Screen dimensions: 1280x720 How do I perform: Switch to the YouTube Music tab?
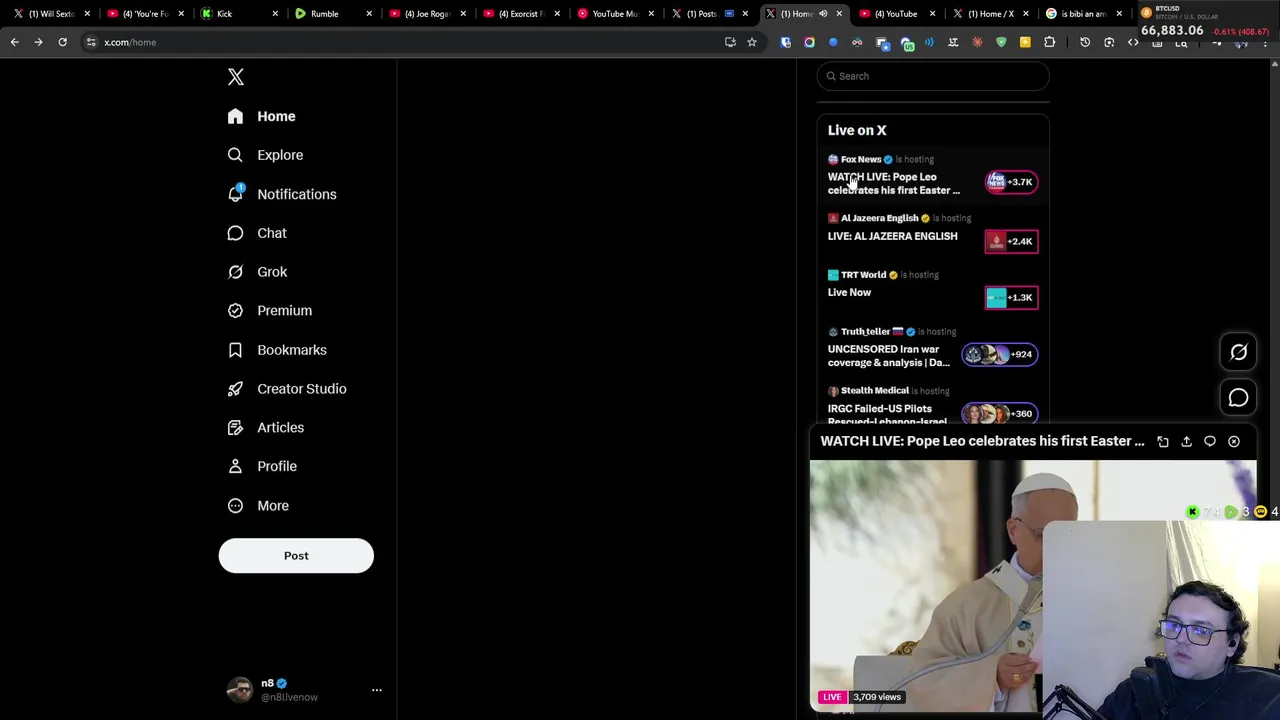click(614, 14)
